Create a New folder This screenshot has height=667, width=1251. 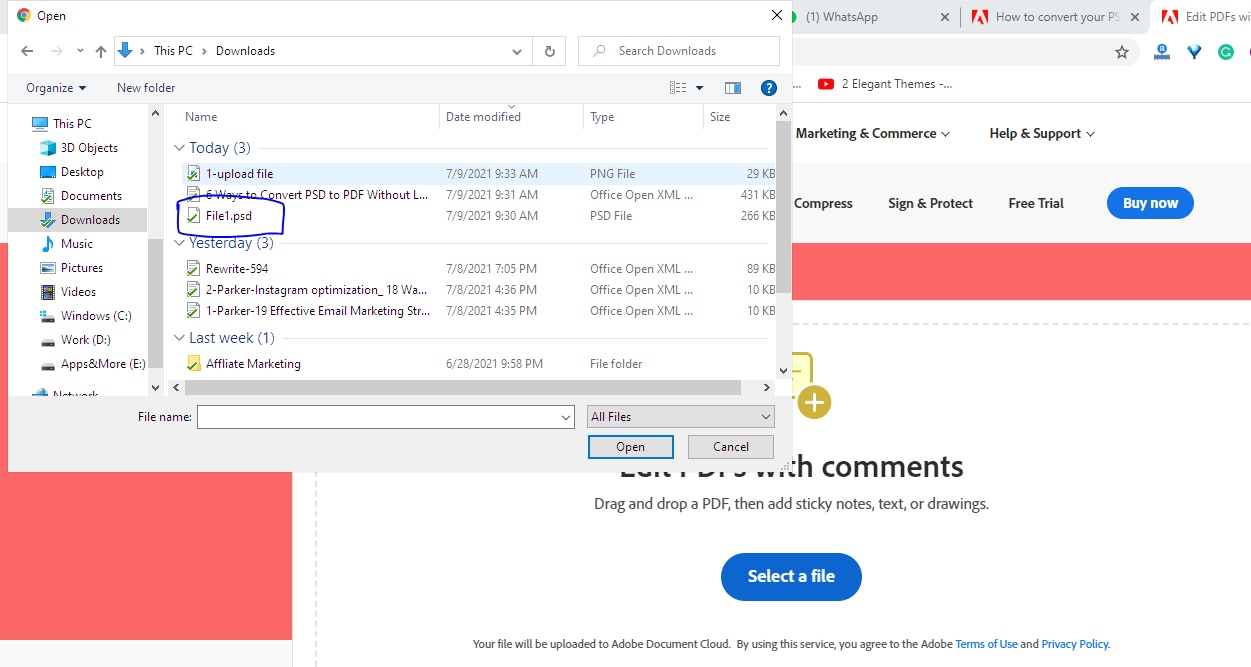[146, 88]
